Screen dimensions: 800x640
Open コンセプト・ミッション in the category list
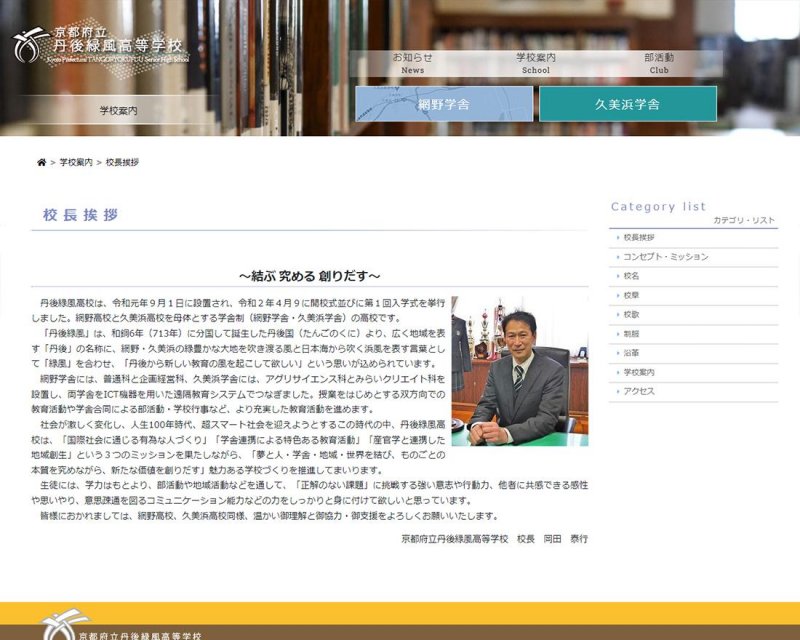click(665, 257)
